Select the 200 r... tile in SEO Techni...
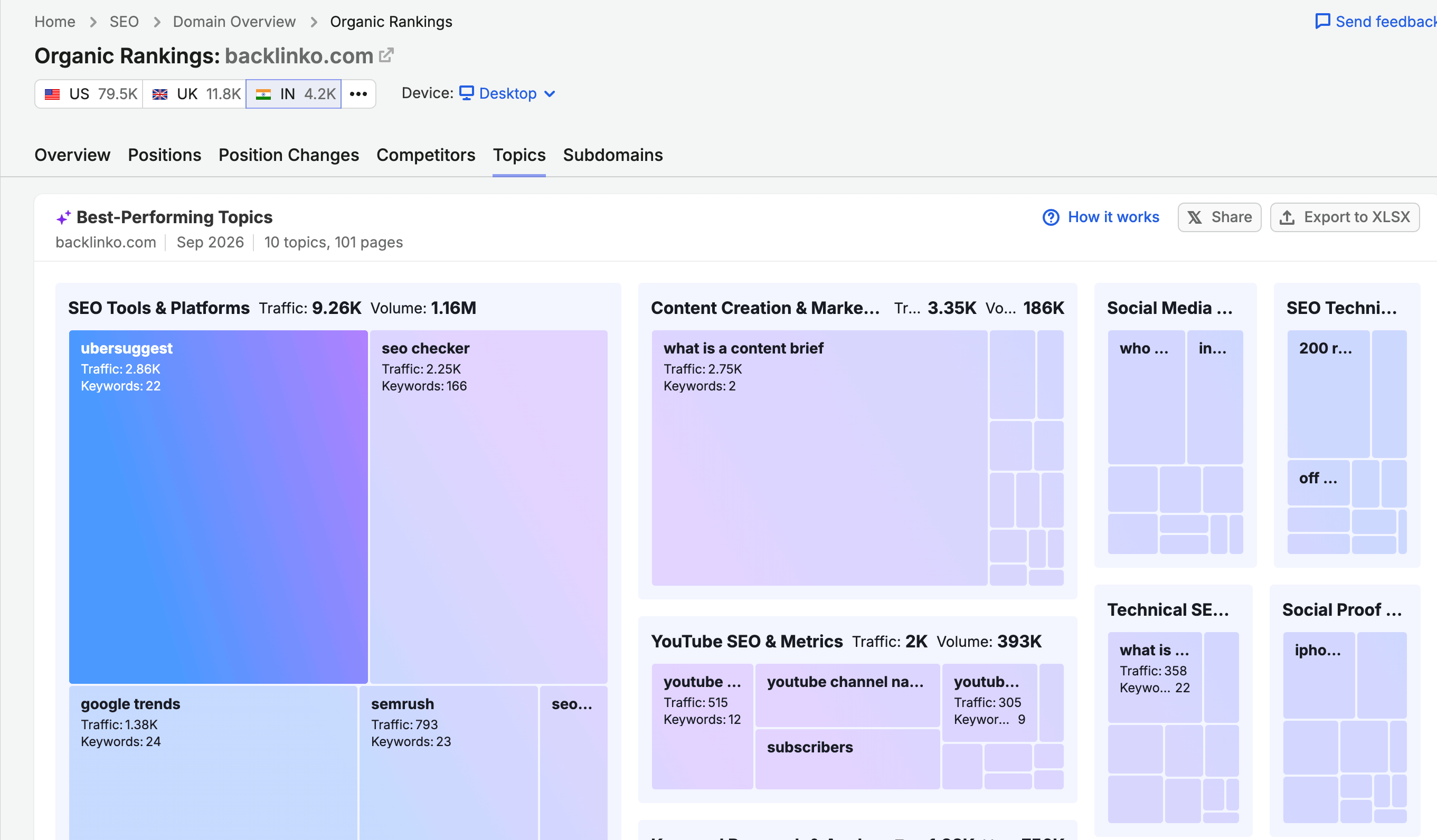1437x840 pixels. coord(1328,394)
